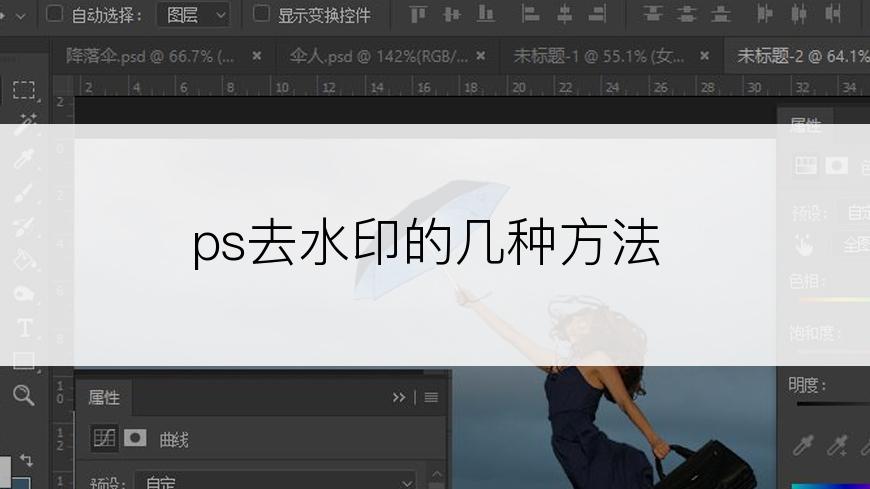Click the align top edges icon
This screenshot has width=870, height=489.
(418, 14)
